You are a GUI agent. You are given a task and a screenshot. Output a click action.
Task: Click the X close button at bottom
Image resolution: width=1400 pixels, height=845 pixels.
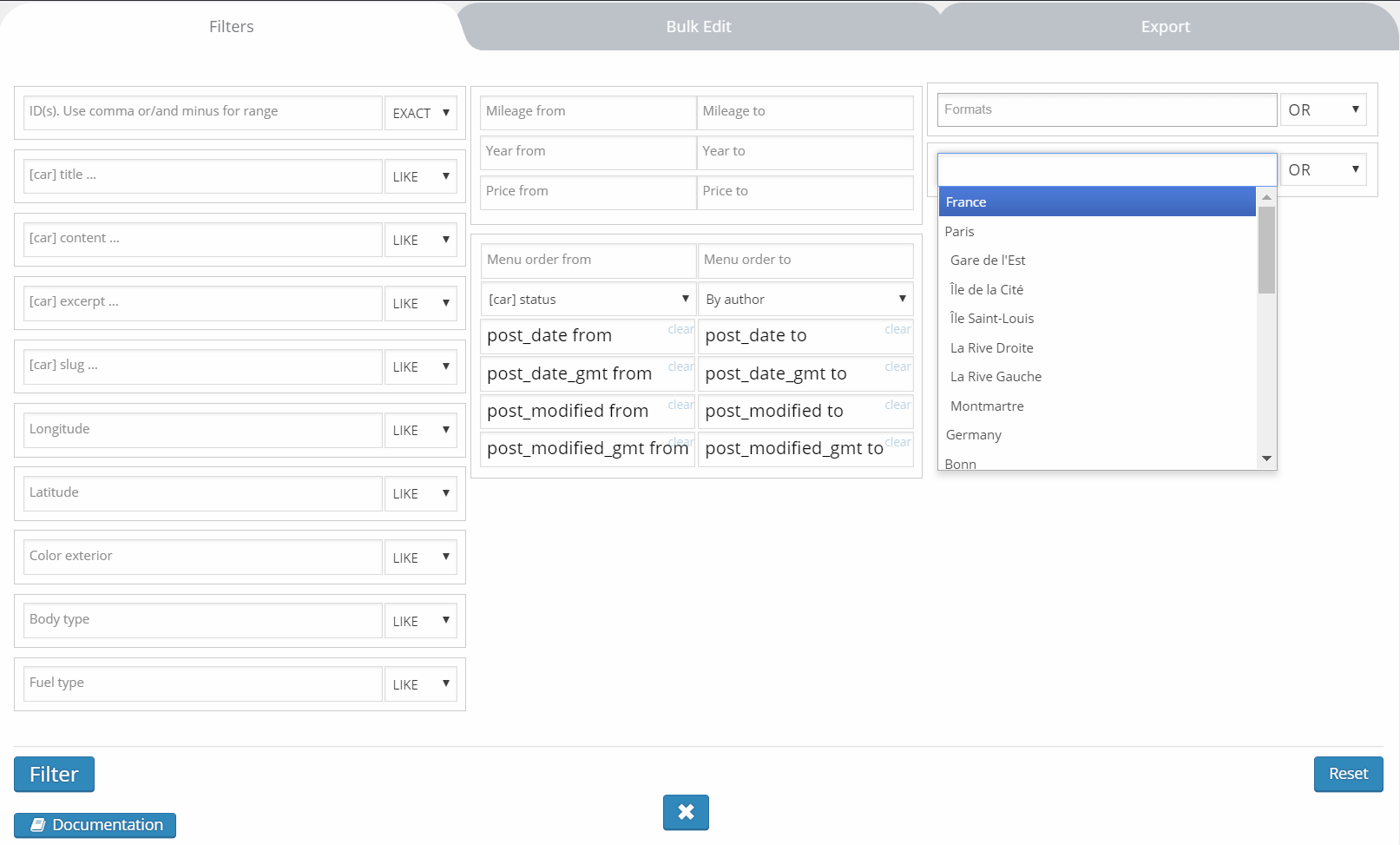coord(686,812)
